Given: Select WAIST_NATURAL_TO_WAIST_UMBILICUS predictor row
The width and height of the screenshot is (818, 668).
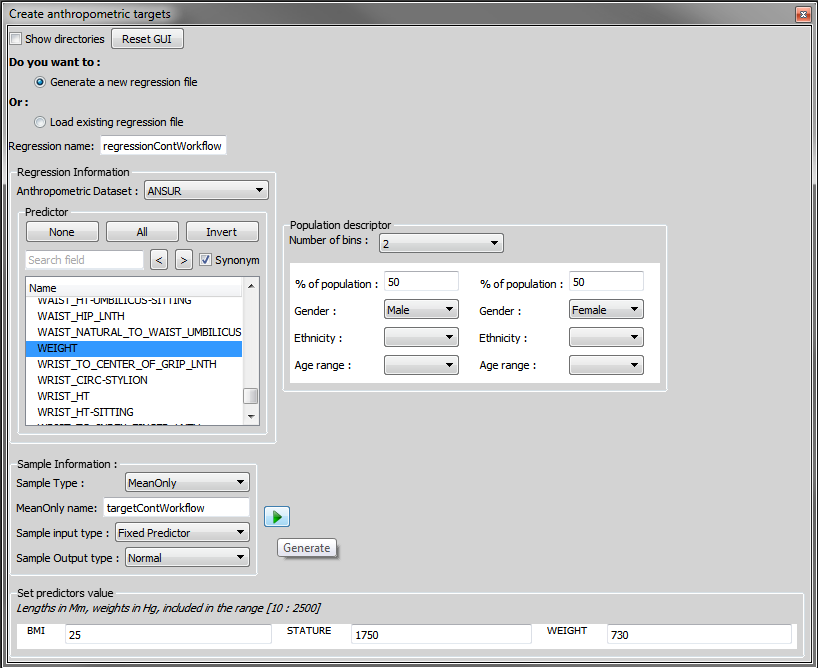Looking at the screenshot, I should (x=134, y=332).
